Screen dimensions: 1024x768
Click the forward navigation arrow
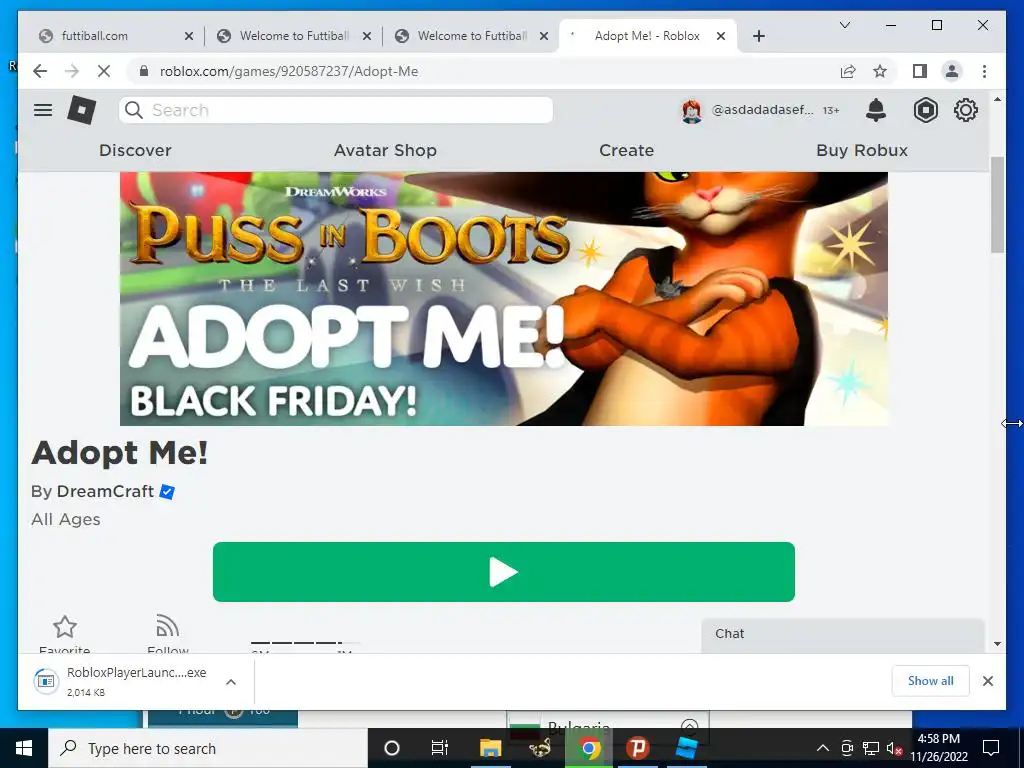[72, 71]
